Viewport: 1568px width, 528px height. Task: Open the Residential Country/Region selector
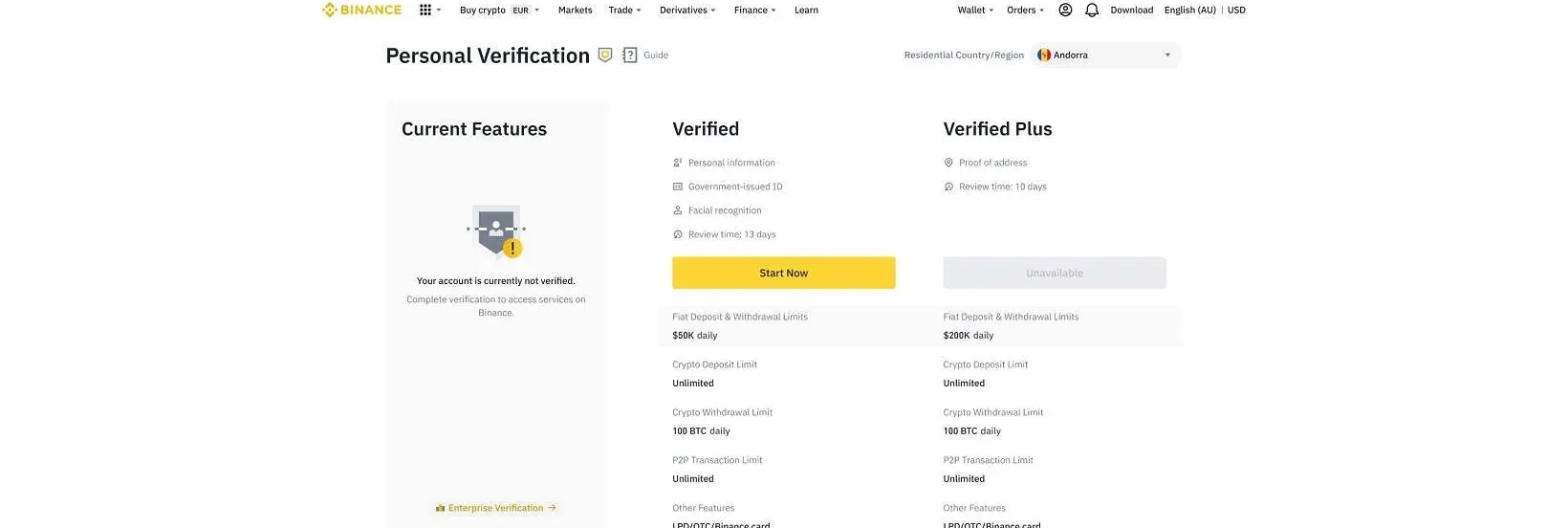pyautogui.click(x=1107, y=55)
